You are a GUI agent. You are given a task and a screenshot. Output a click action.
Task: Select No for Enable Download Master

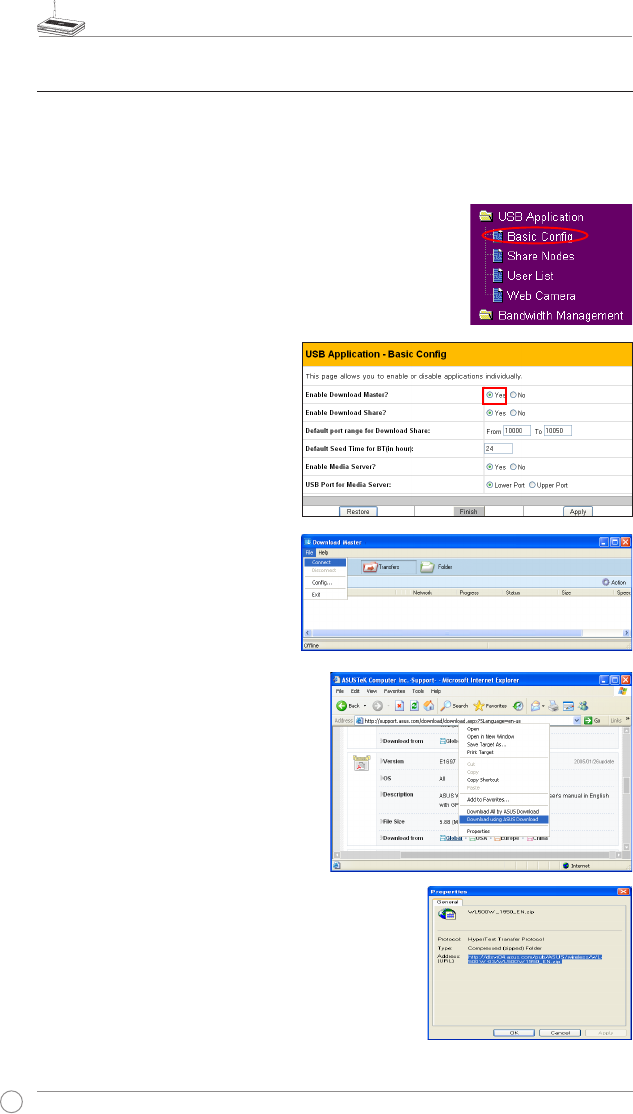coord(514,394)
